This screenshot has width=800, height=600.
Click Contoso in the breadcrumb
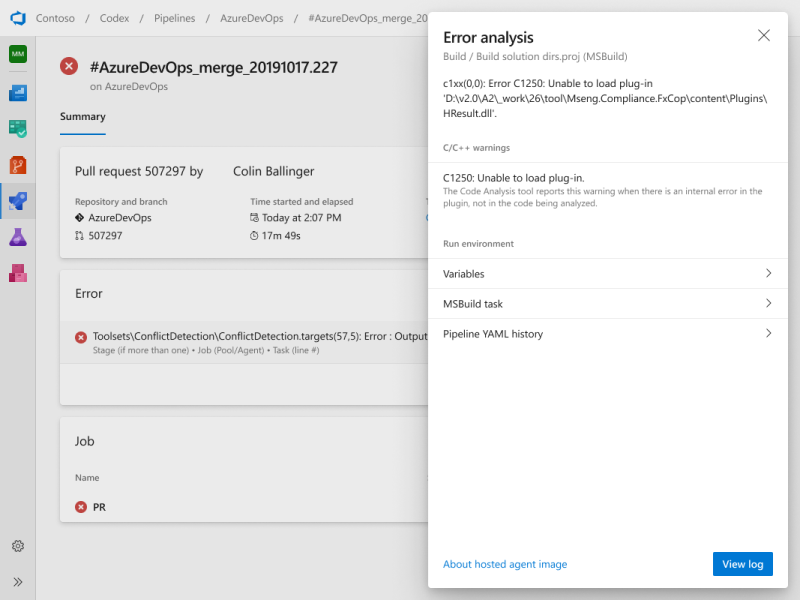pos(55,18)
